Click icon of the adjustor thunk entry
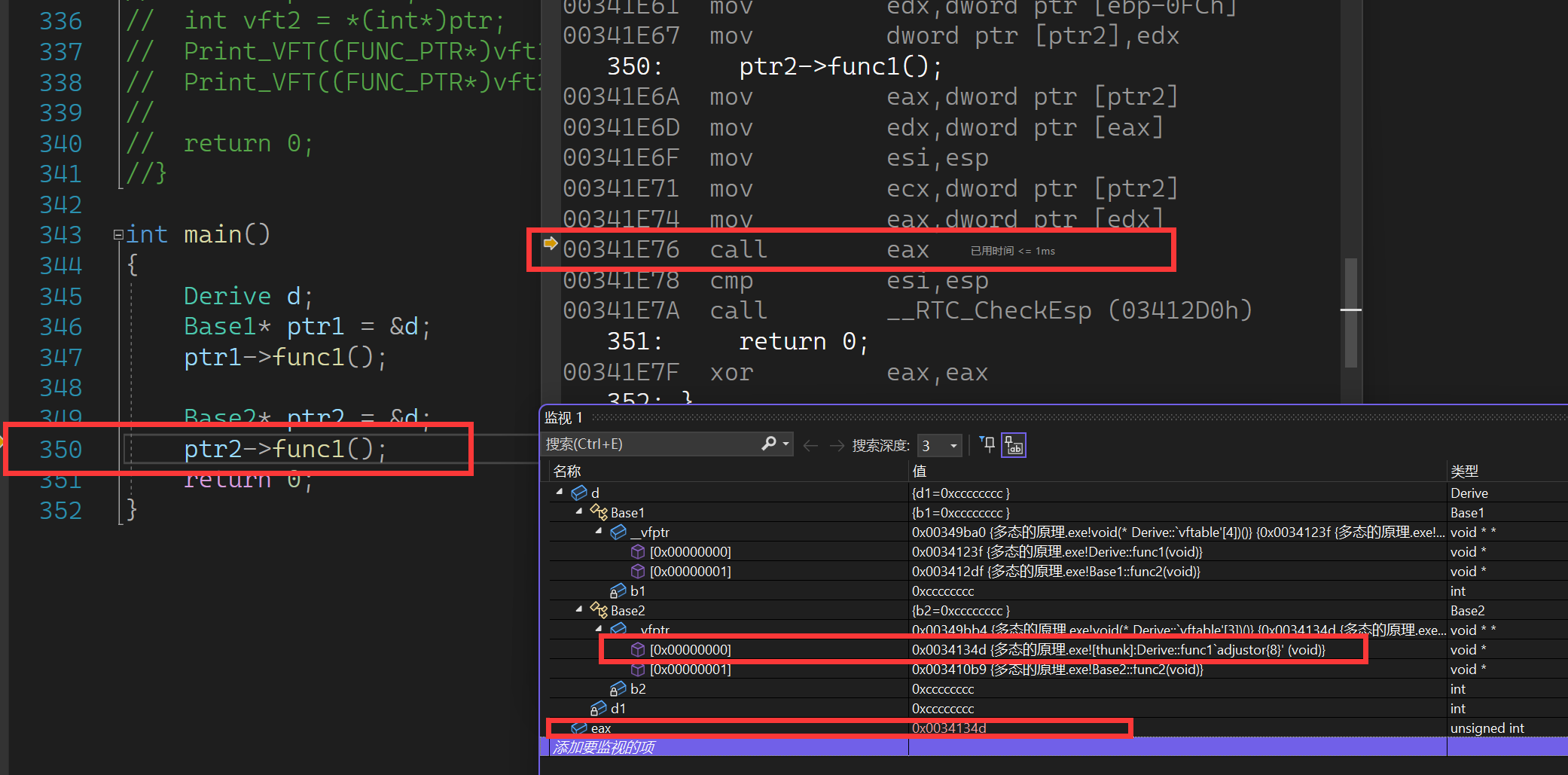 (x=638, y=649)
